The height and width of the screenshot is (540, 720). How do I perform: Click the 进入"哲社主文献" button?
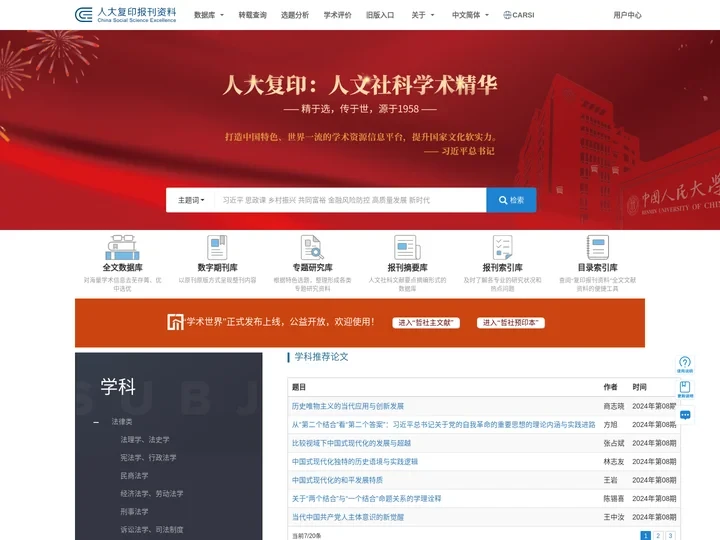(426, 323)
